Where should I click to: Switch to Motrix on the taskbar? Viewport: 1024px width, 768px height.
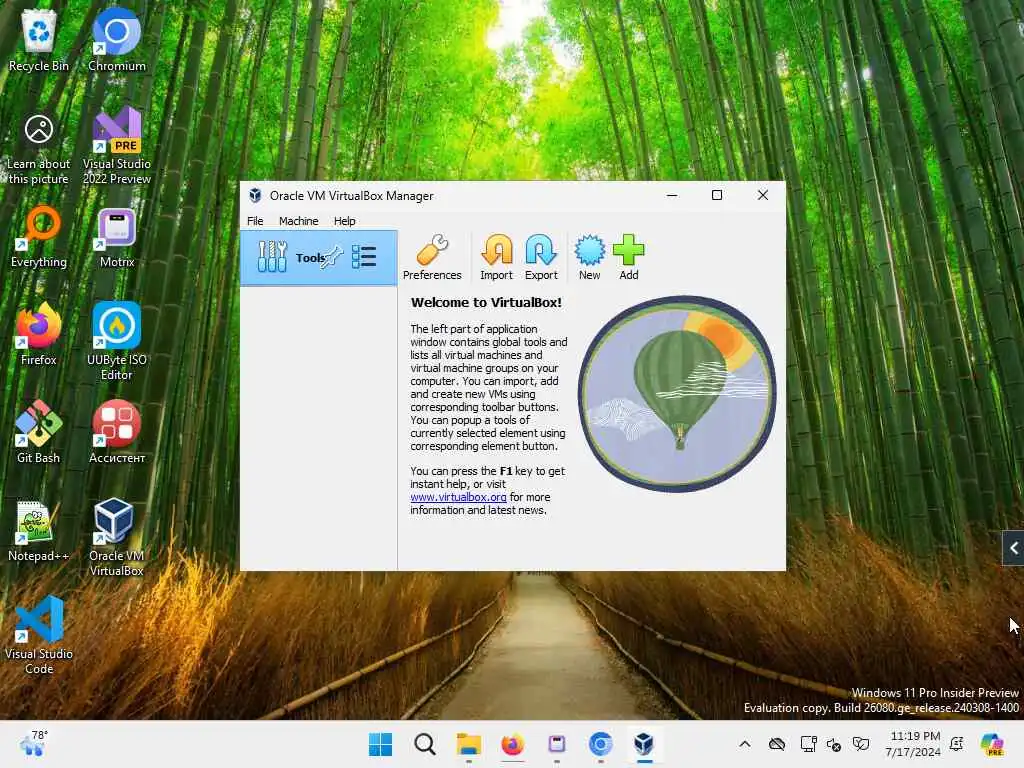coord(556,744)
